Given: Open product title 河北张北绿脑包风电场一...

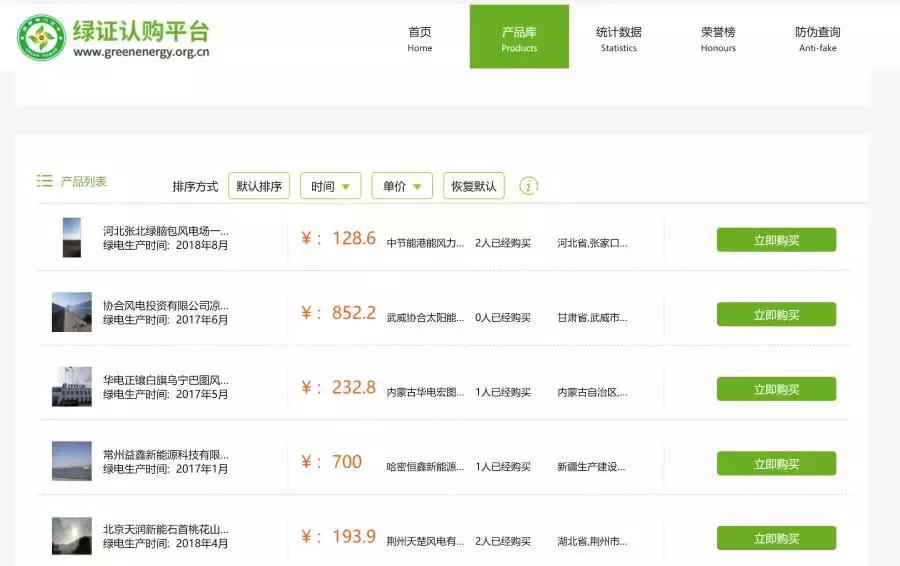Looking at the screenshot, I should (x=165, y=231).
